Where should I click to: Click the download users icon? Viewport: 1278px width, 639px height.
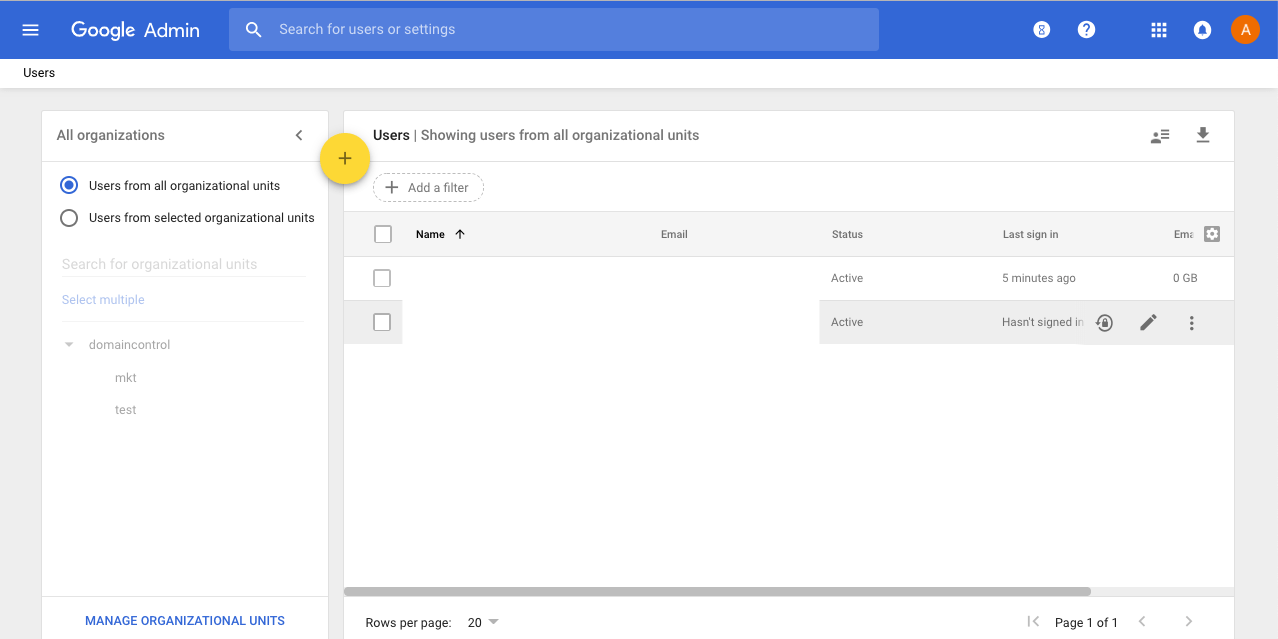1203,135
